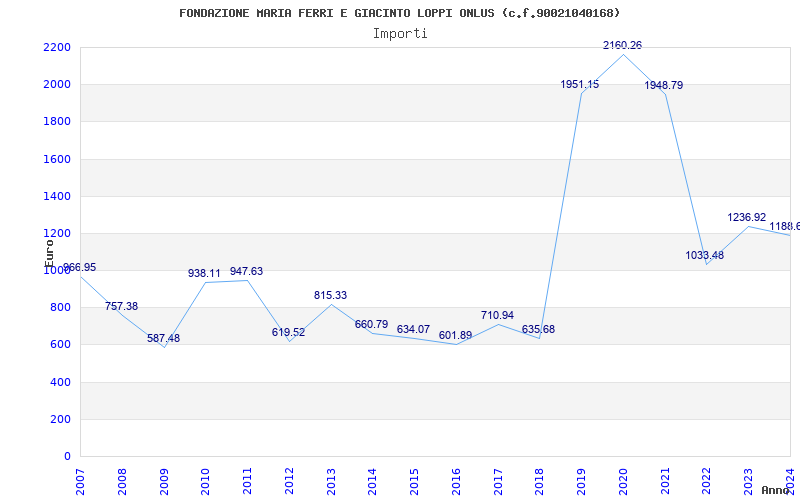Click the 2000 y-axis tick label
The image size is (800, 500).
pos(57,85)
